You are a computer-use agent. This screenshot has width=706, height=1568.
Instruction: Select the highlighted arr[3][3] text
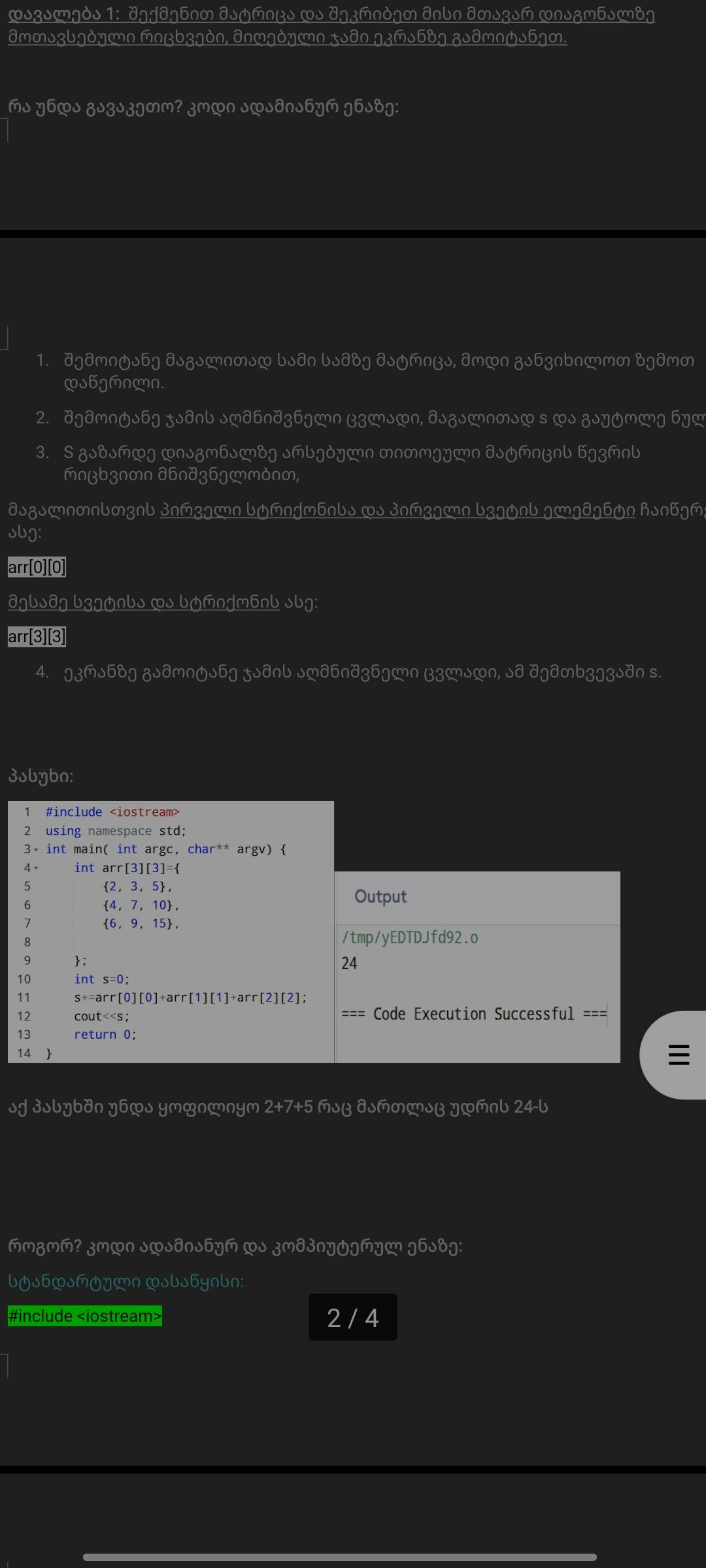37,636
